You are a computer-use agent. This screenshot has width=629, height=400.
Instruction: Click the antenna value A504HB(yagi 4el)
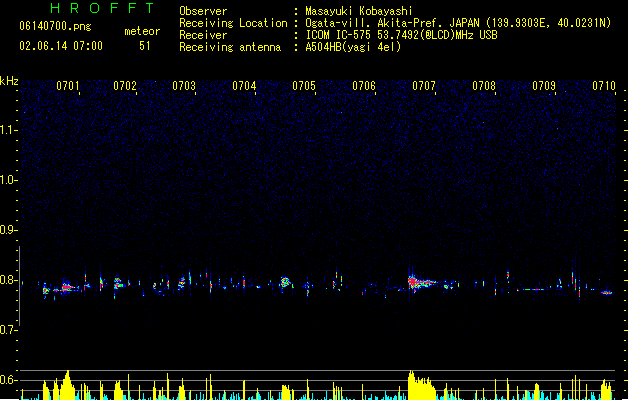[353, 47]
